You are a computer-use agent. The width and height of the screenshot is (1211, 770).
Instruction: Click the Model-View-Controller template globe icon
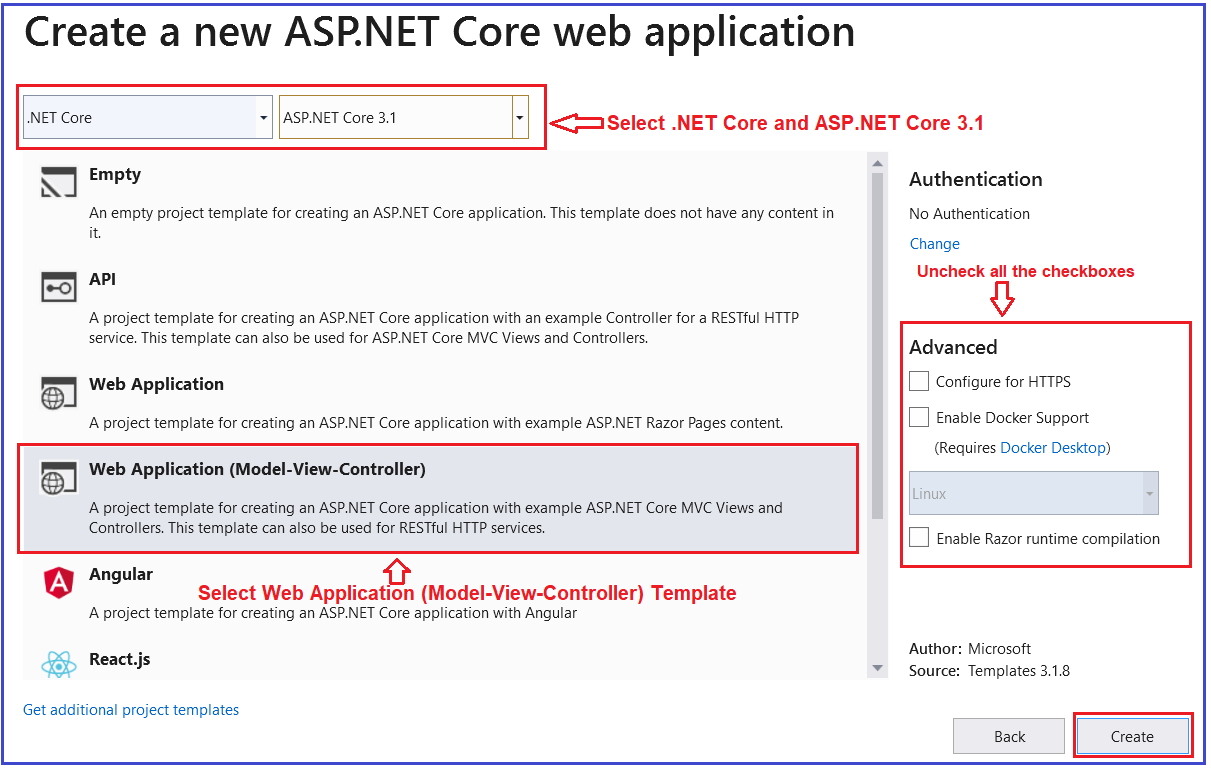58,477
